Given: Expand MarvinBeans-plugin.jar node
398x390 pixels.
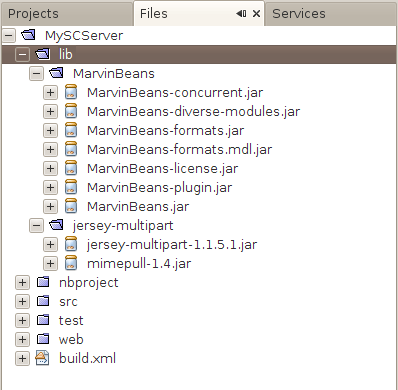Looking at the screenshot, I should click(50, 187).
